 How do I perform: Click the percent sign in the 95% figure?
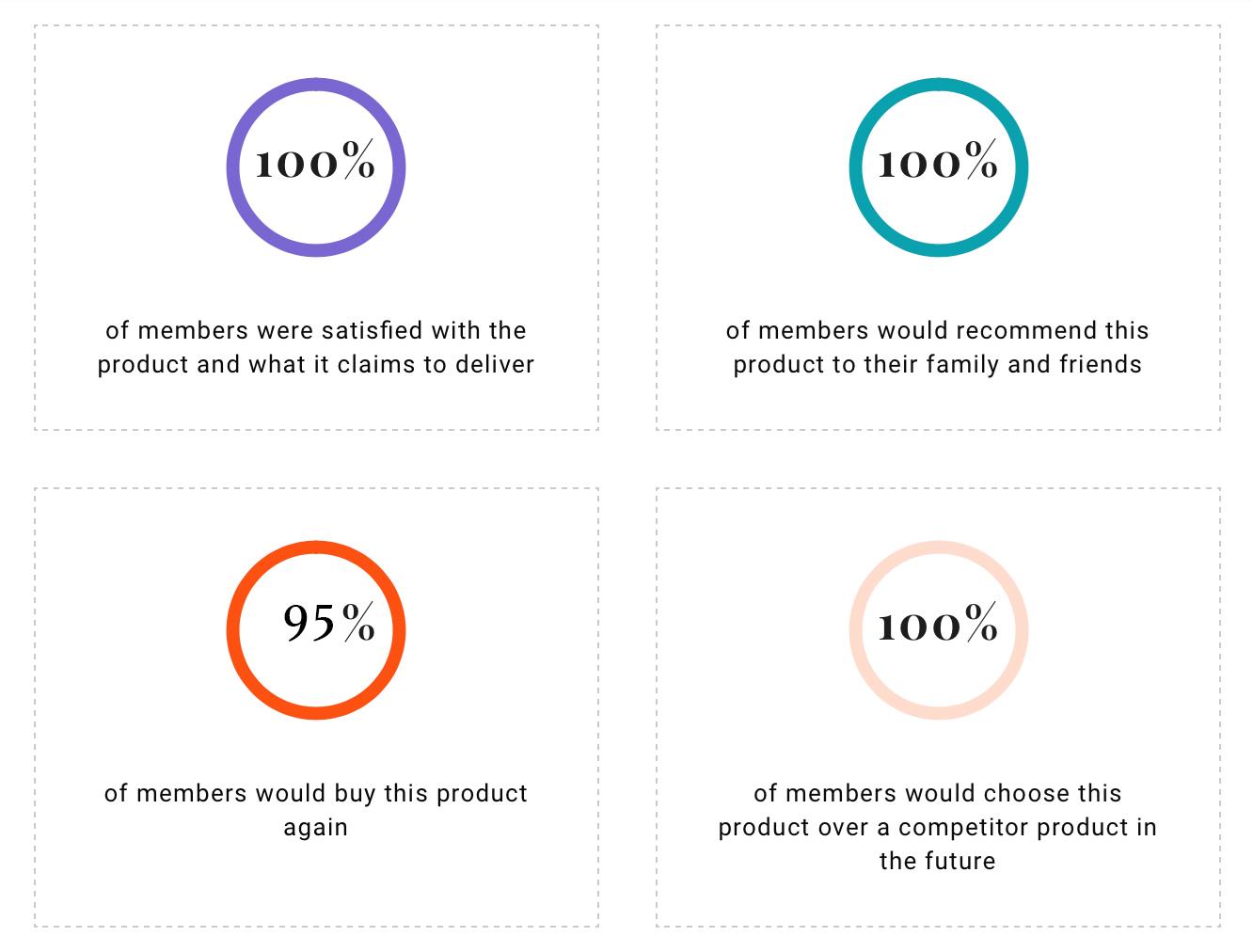(x=358, y=622)
